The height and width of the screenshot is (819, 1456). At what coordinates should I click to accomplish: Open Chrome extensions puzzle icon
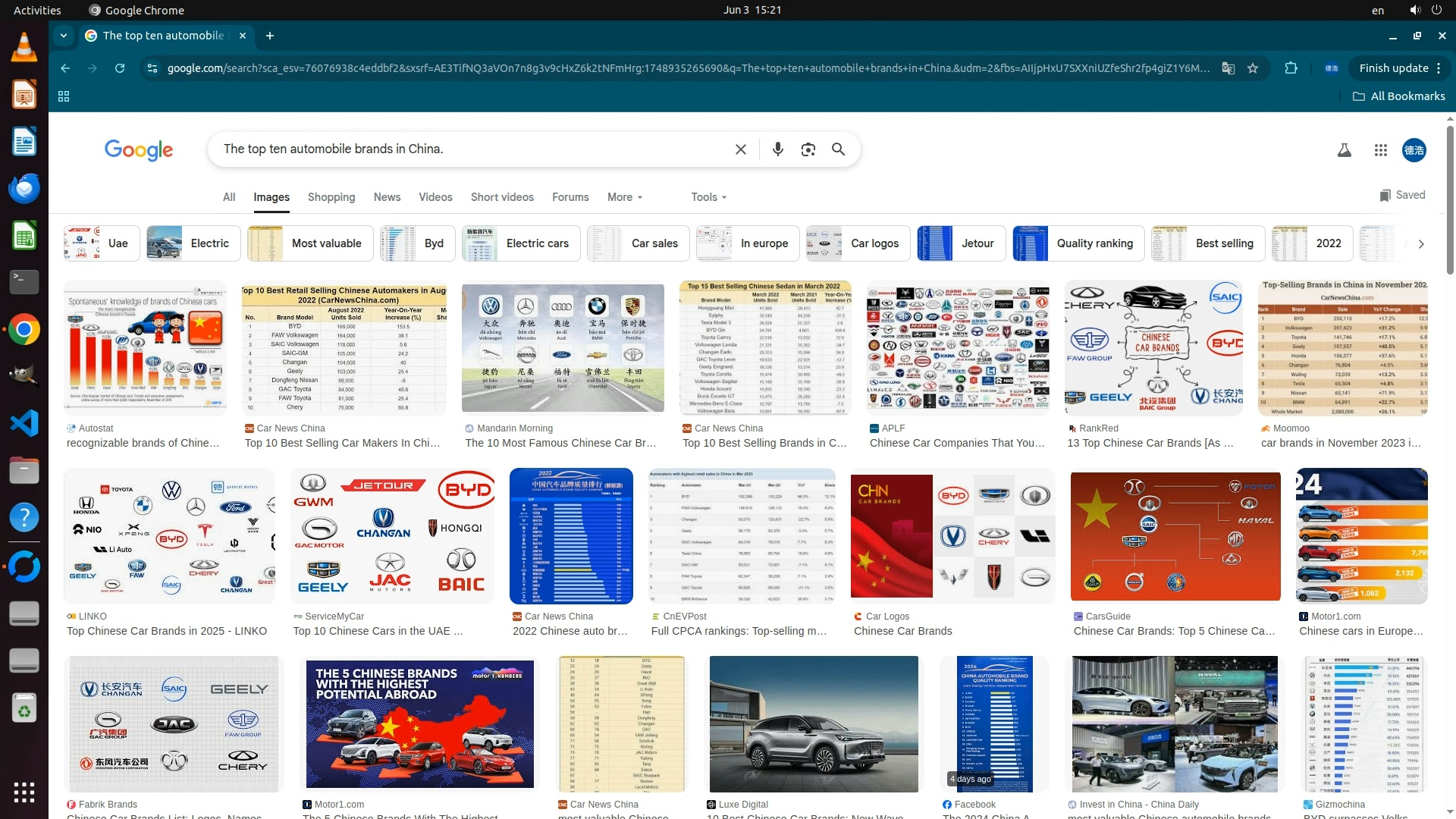coord(1291,68)
